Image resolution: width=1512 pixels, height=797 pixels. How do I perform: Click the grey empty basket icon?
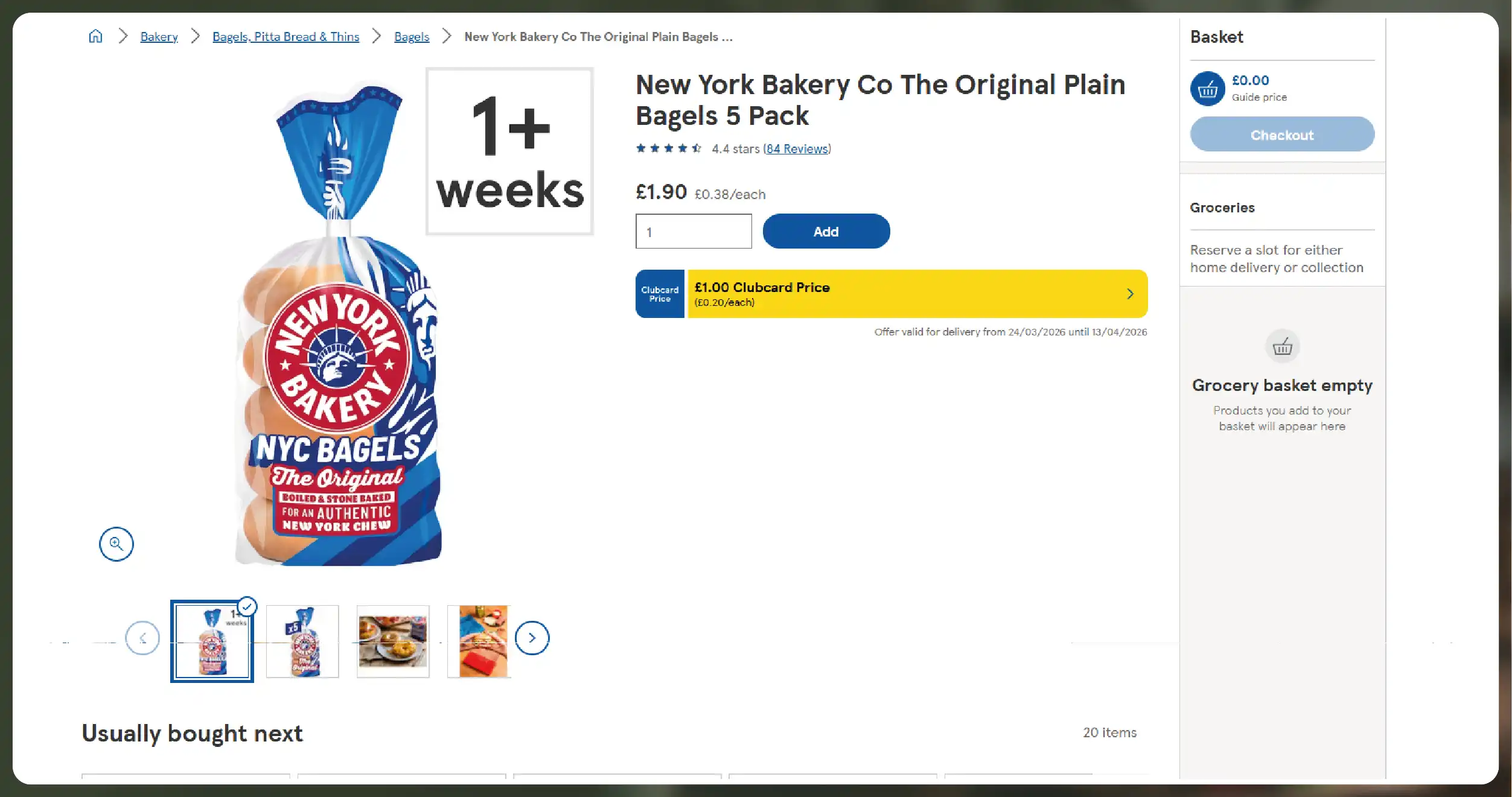tap(1282, 346)
